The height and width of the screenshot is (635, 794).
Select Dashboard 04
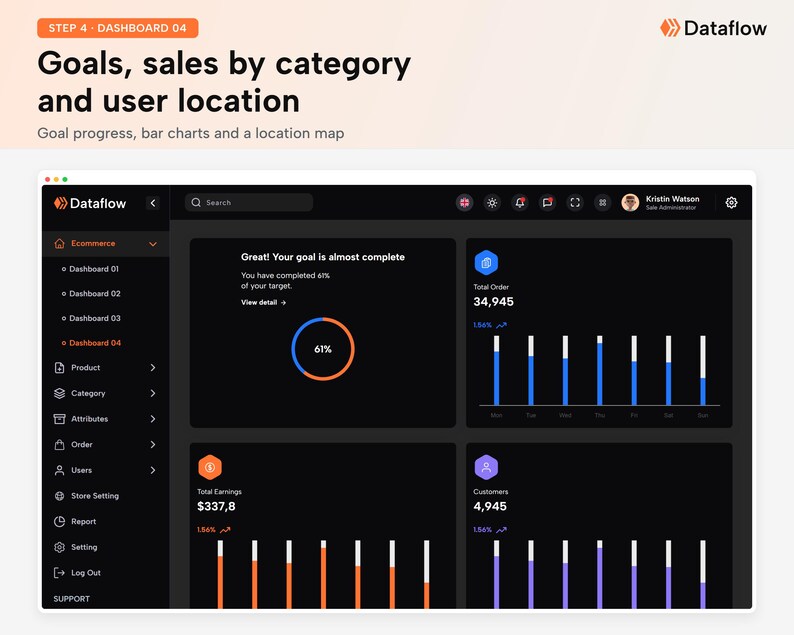pos(95,343)
